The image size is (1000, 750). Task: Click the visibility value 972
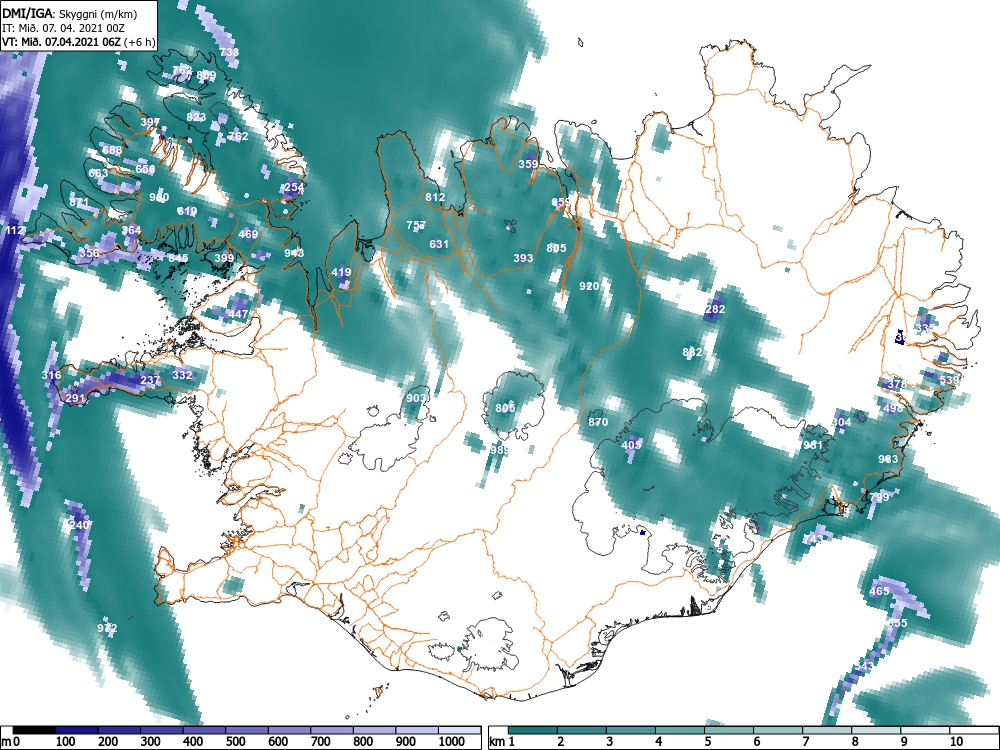107,628
